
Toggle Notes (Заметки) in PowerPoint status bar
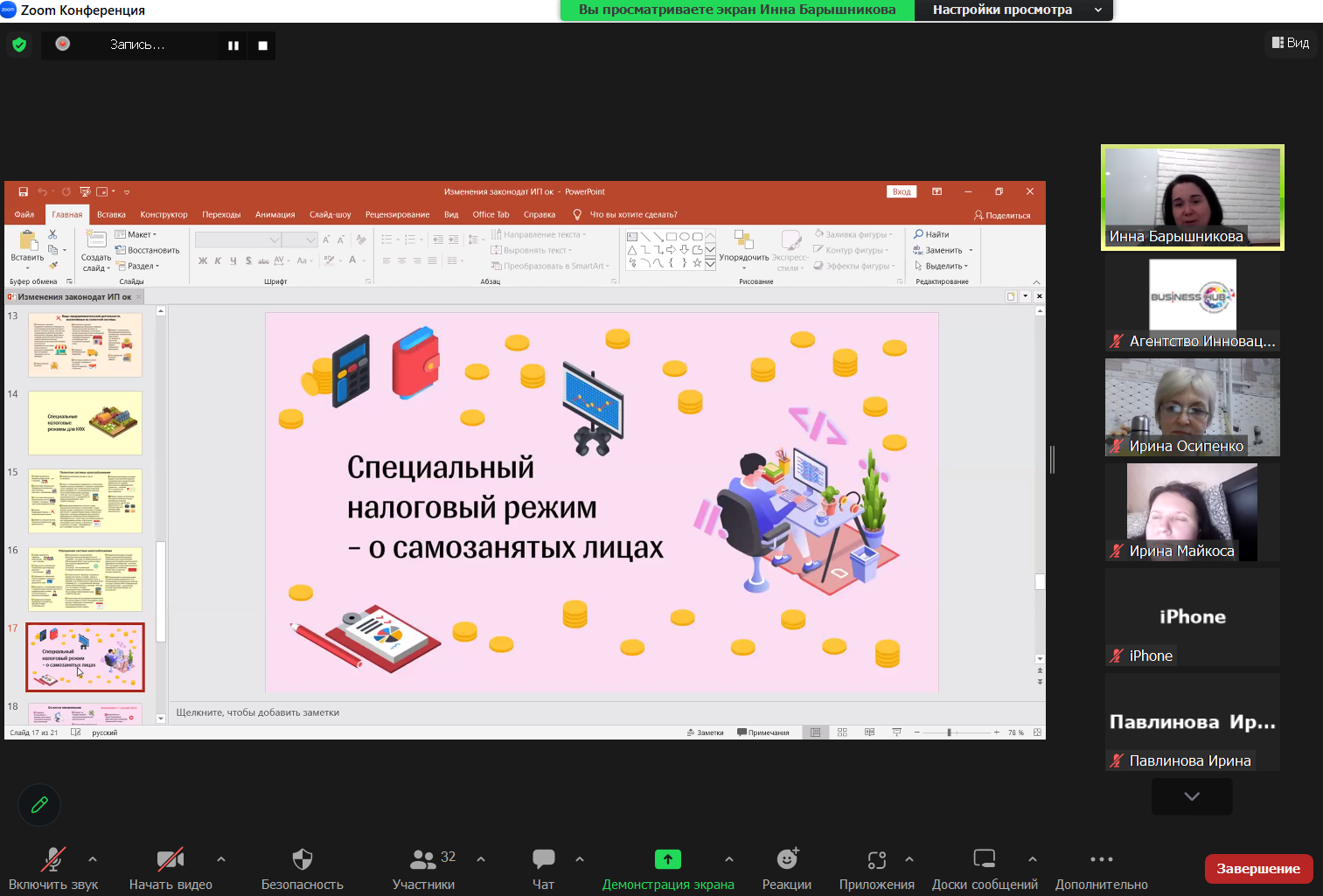pyautogui.click(x=706, y=733)
